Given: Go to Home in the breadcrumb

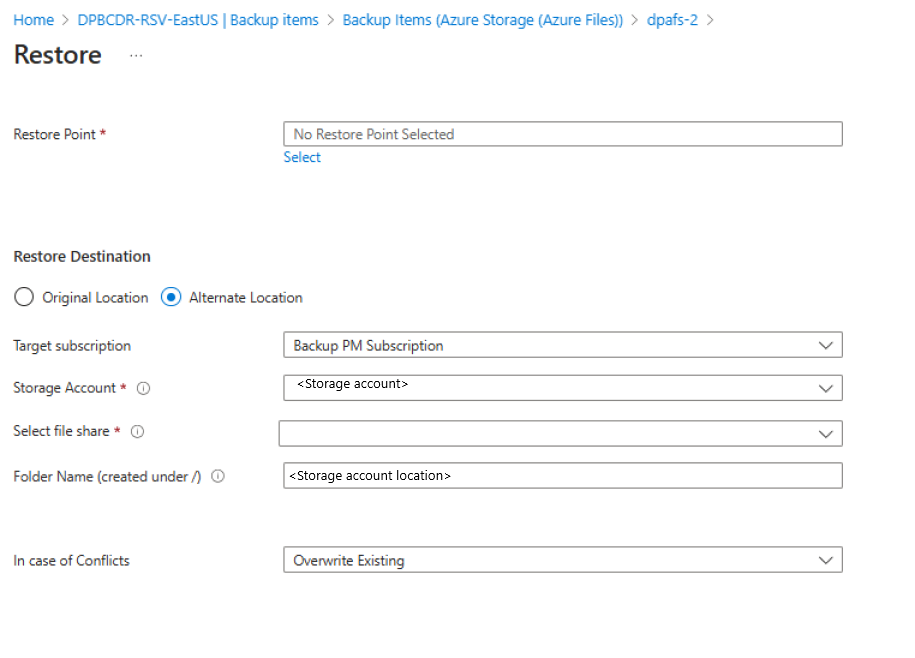Looking at the screenshot, I should (x=33, y=20).
